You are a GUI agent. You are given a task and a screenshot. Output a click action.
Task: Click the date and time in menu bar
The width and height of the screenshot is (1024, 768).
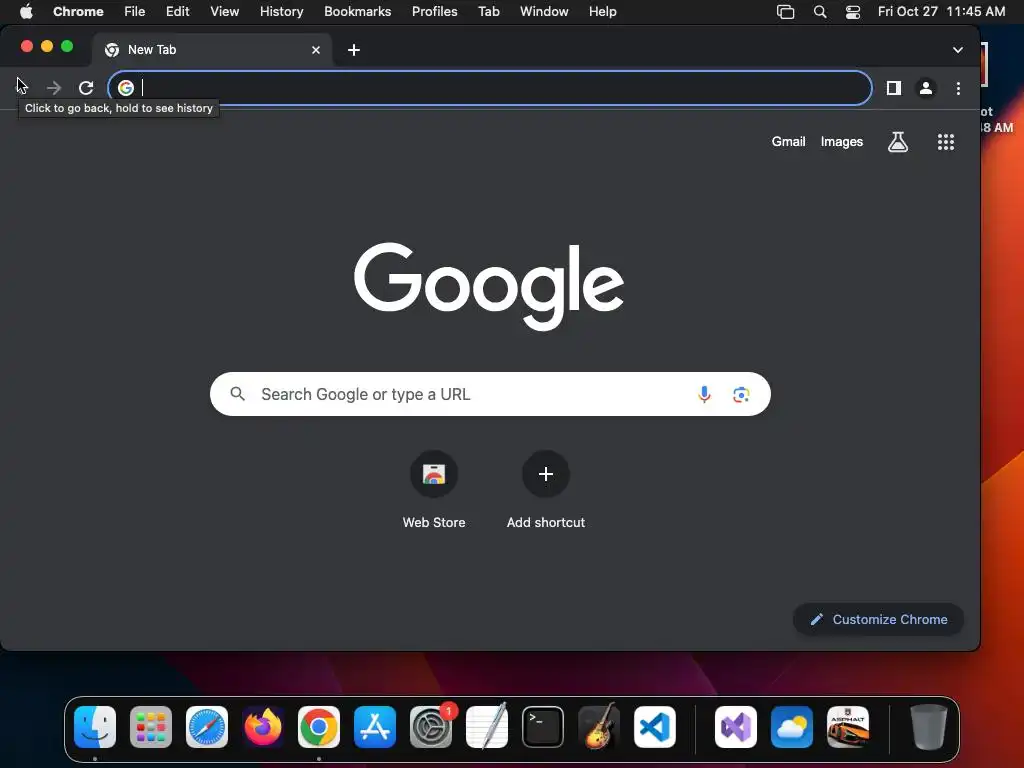pos(941,11)
